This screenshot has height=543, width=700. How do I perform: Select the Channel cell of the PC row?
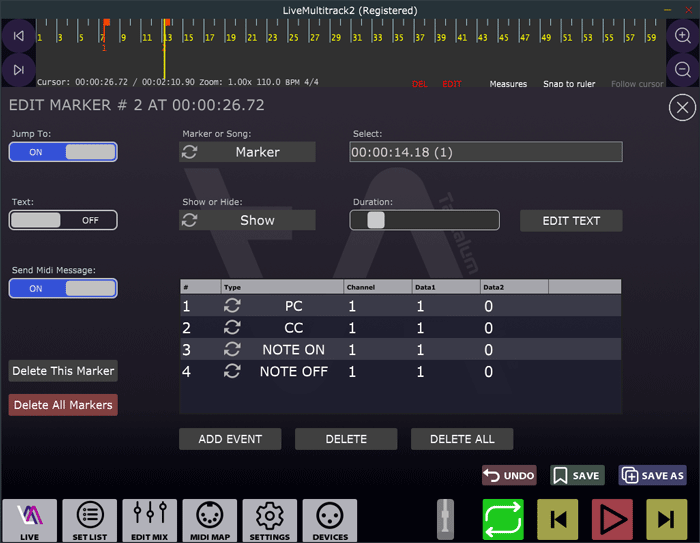[377, 306]
